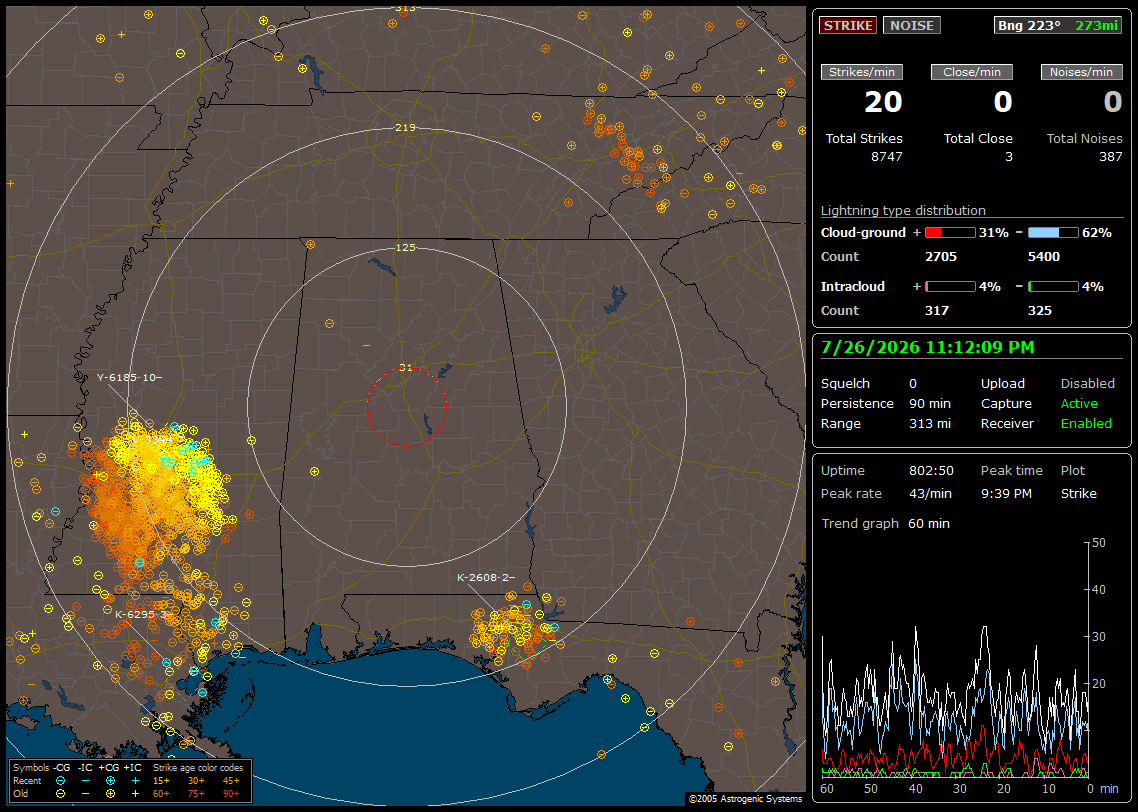
Task: Click the Close/min header label
Action: point(972,72)
